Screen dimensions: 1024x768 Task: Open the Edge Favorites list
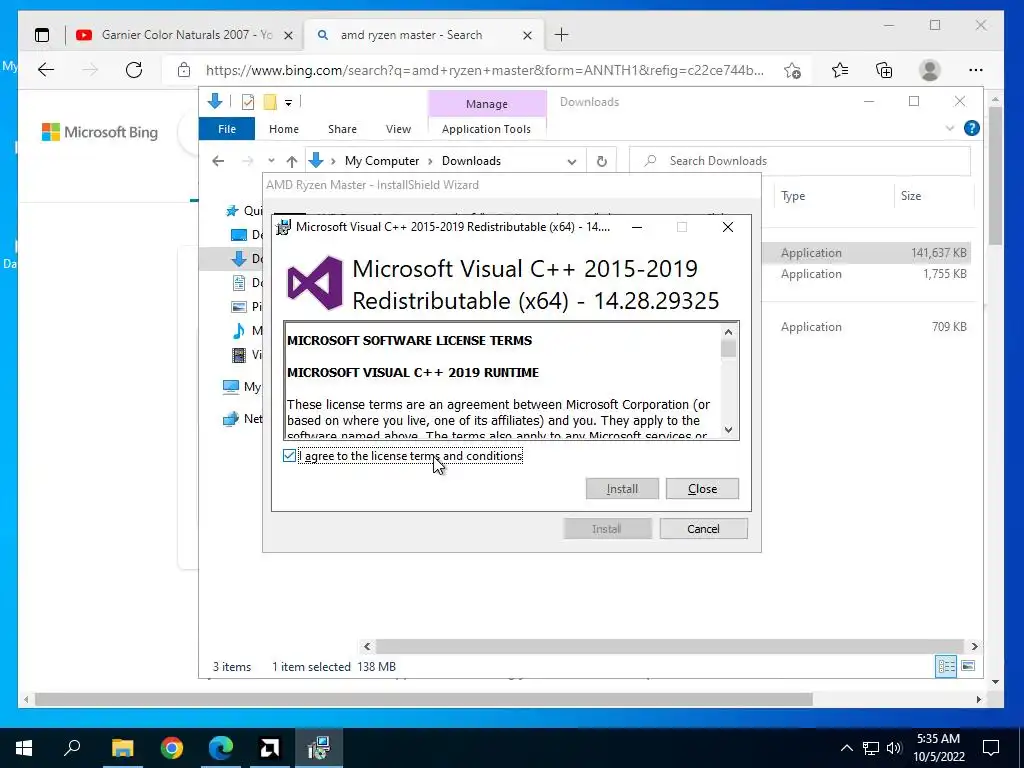(x=840, y=70)
